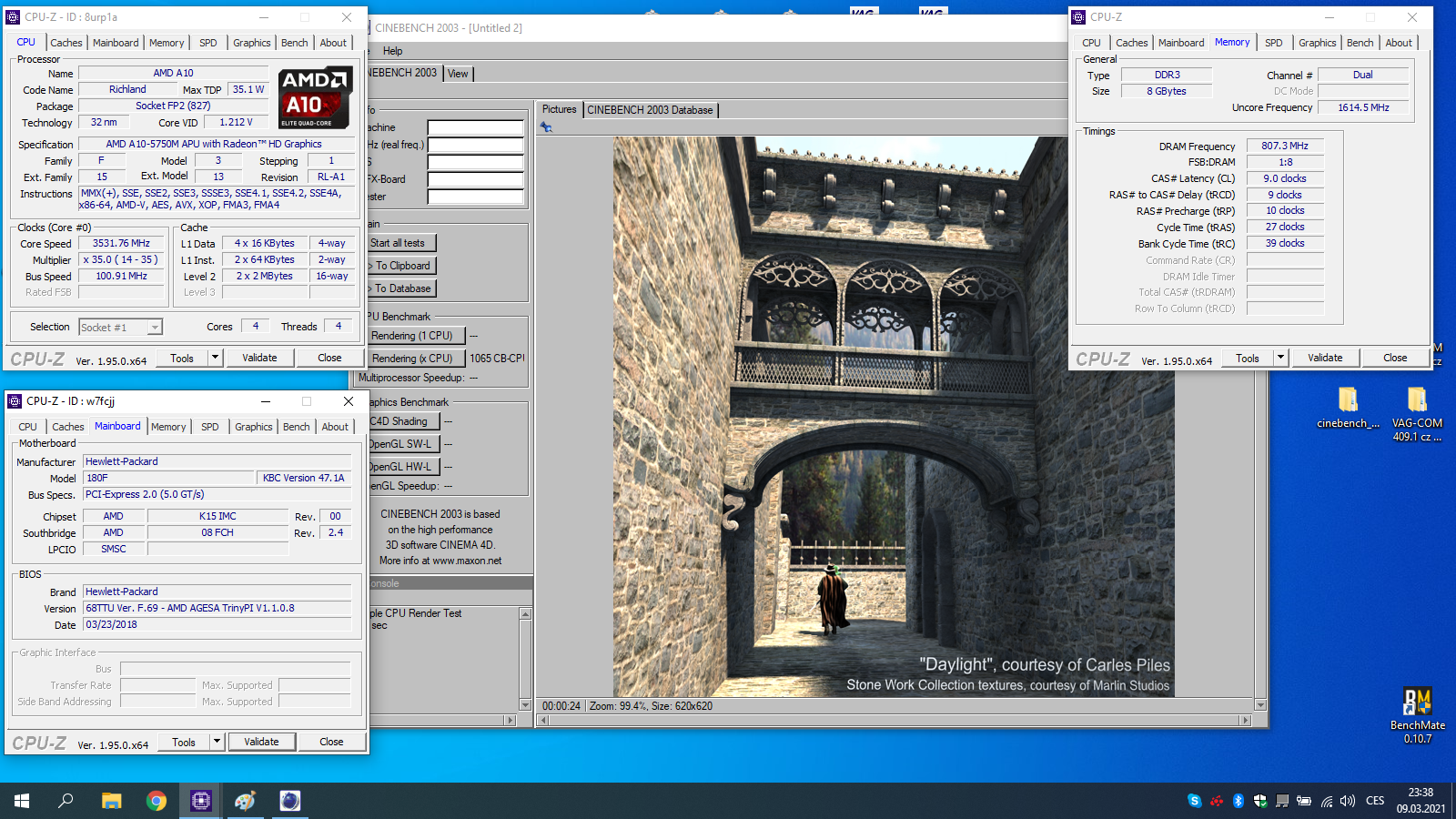
Task: Open the CINEBENCH 2003 Database tab
Action: pyautogui.click(x=650, y=110)
